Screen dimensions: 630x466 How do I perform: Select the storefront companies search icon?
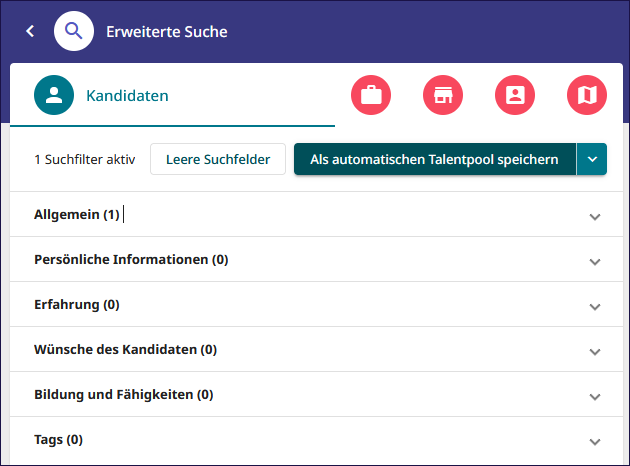[x=443, y=95]
